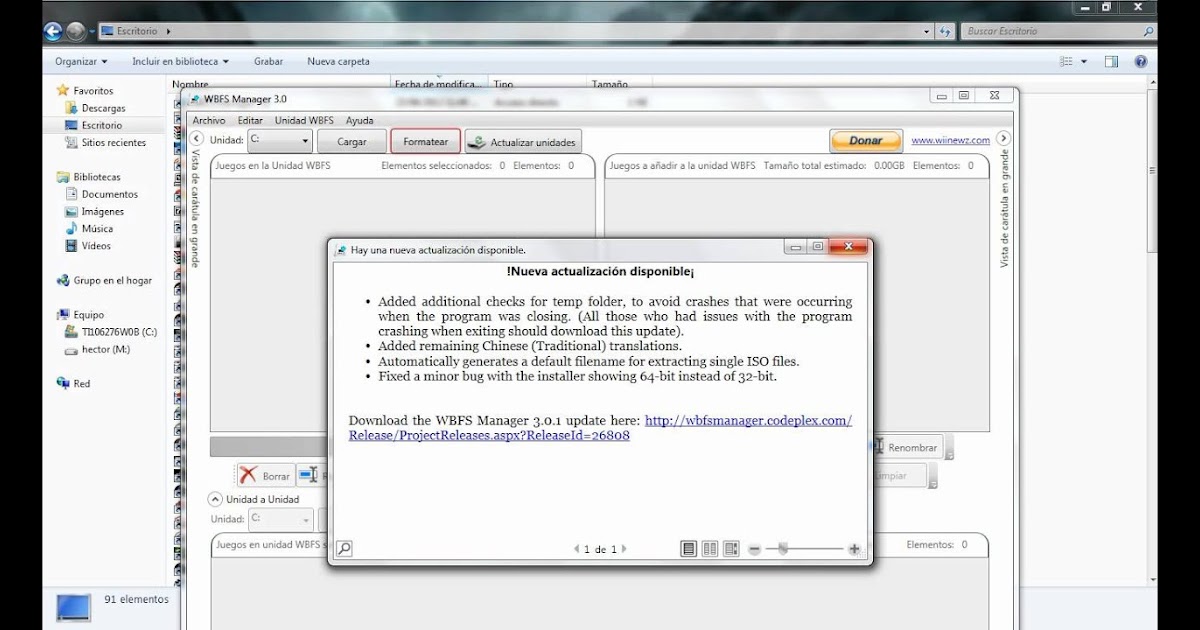Click the zoom in plus button
1200x630 pixels.
pyautogui.click(x=854, y=549)
